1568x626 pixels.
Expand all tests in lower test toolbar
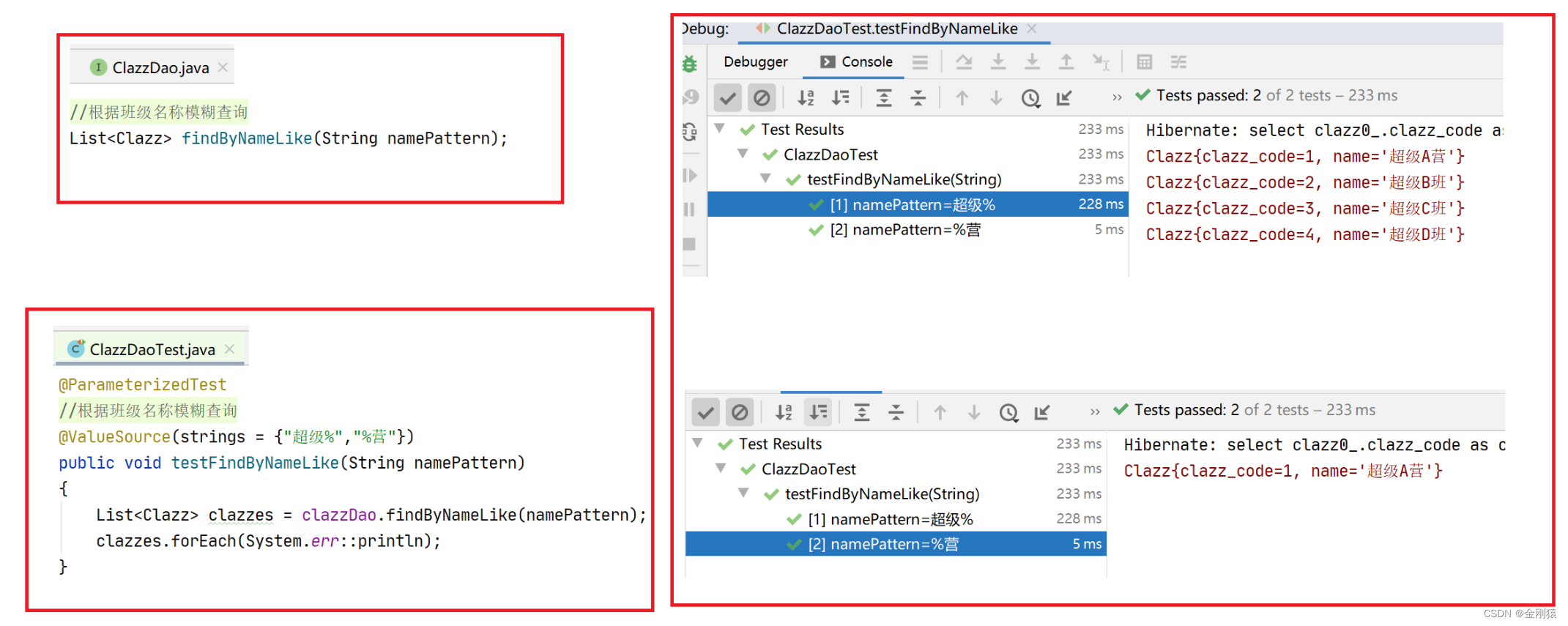click(862, 412)
